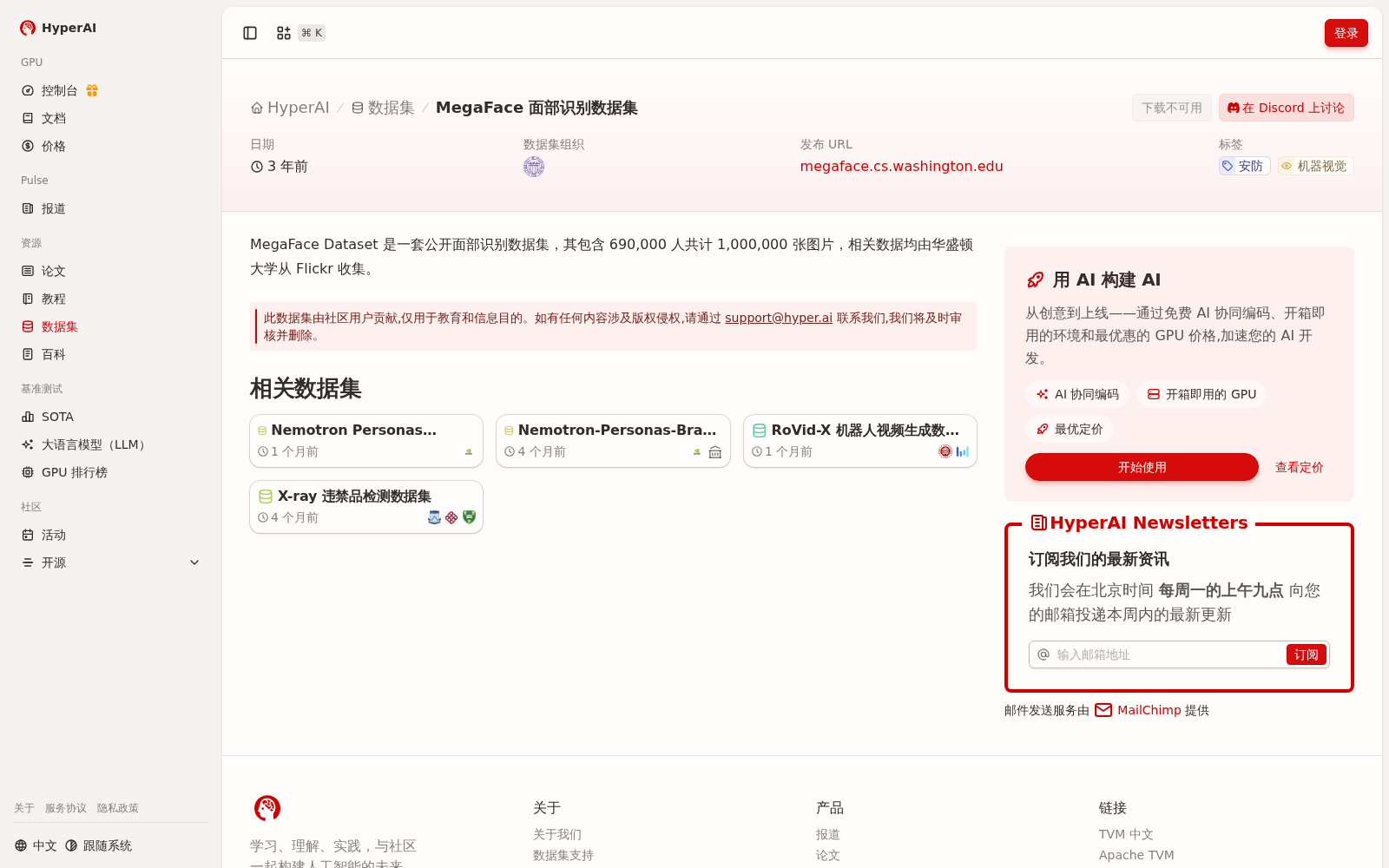
Task: Open the 跟随系统 theme selector
Action: point(98,845)
